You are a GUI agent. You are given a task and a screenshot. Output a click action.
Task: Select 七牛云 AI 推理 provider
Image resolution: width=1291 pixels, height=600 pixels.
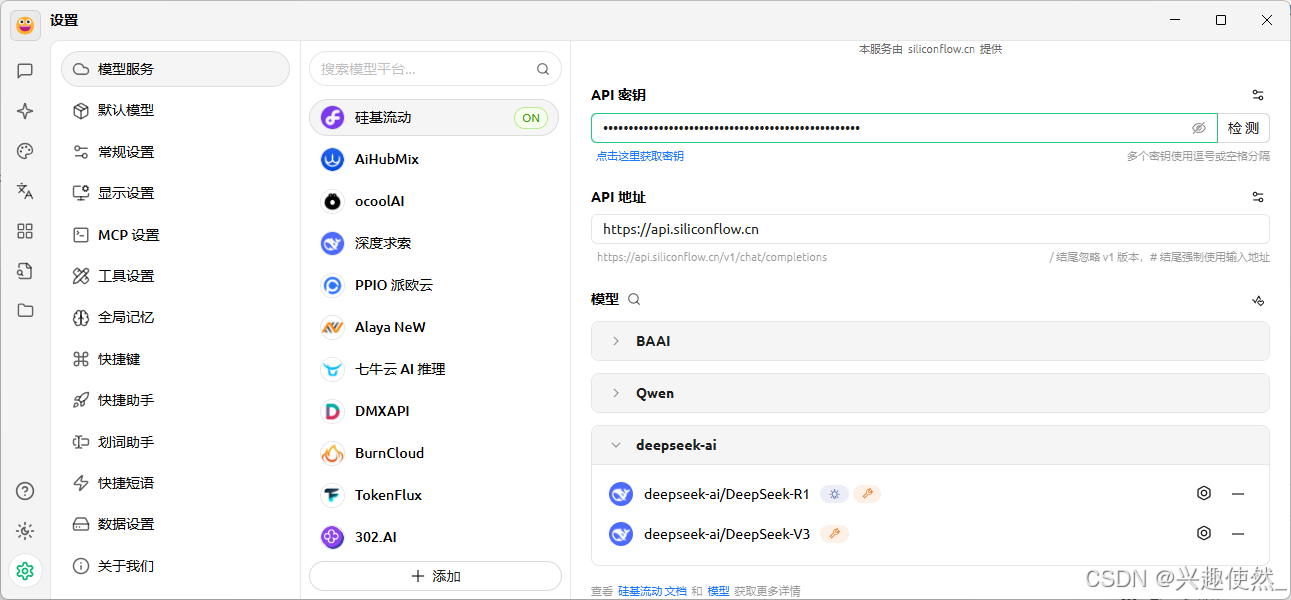tap(434, 369)
